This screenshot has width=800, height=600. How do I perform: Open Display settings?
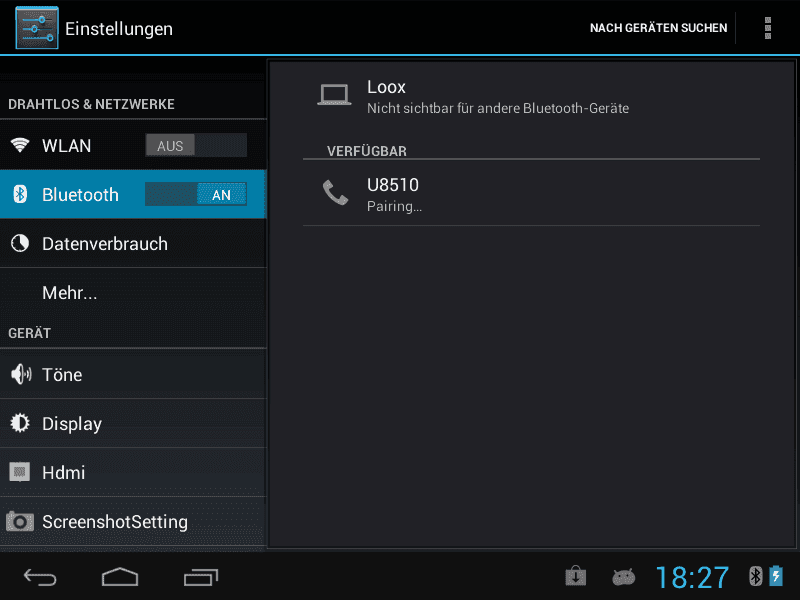pos(133,423)
